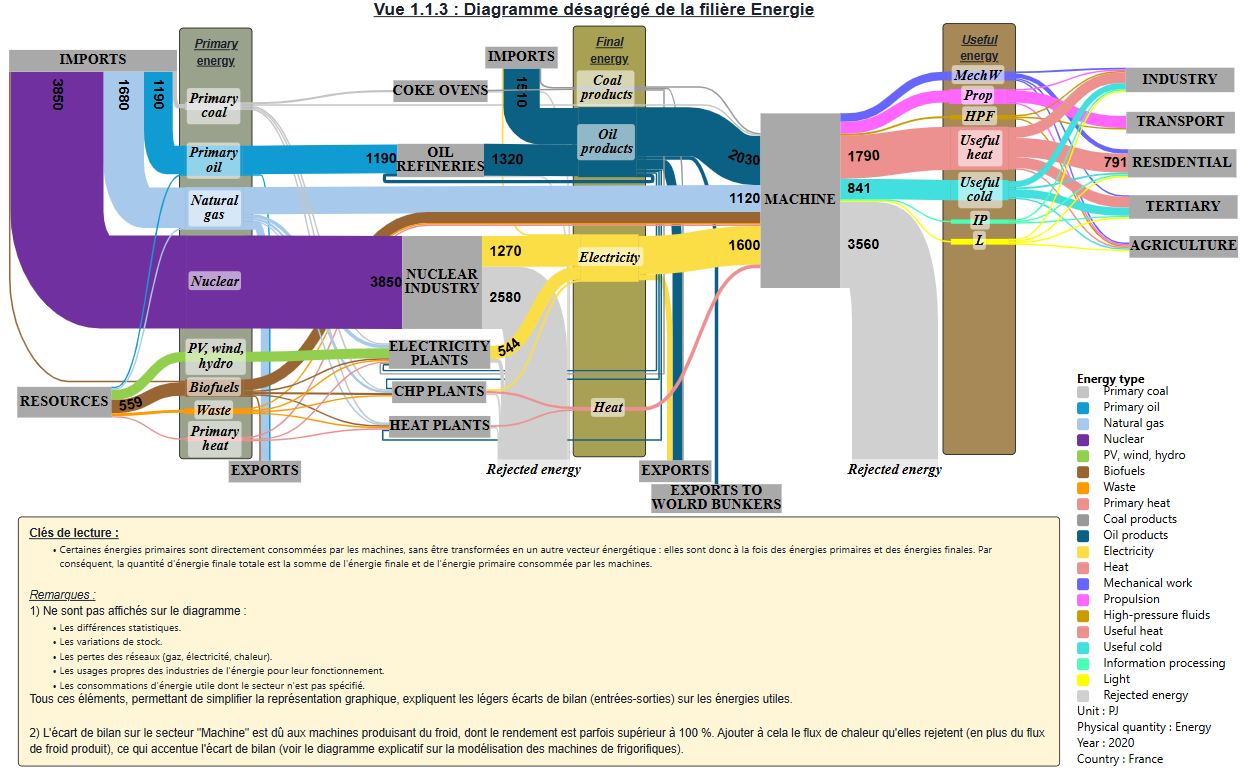Select the AGRICULTURE sector node

point(1183,245)
